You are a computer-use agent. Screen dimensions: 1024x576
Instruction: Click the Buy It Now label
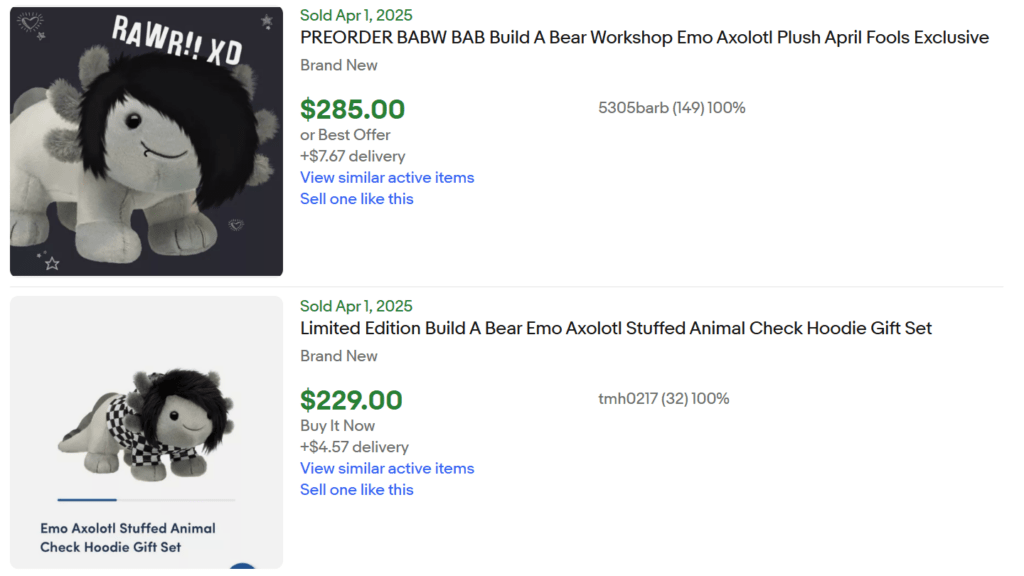click(337, 425)
